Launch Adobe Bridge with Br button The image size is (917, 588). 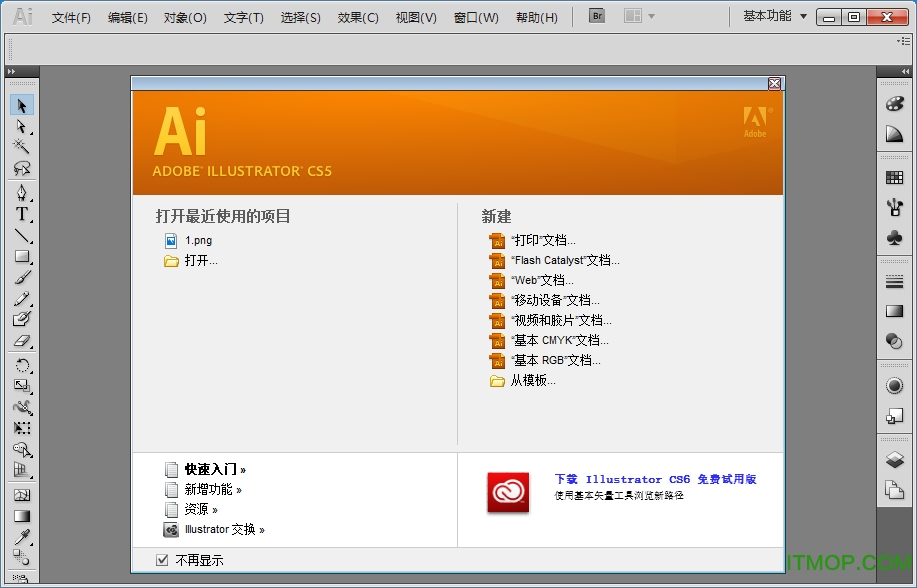[x=597, y=16]
